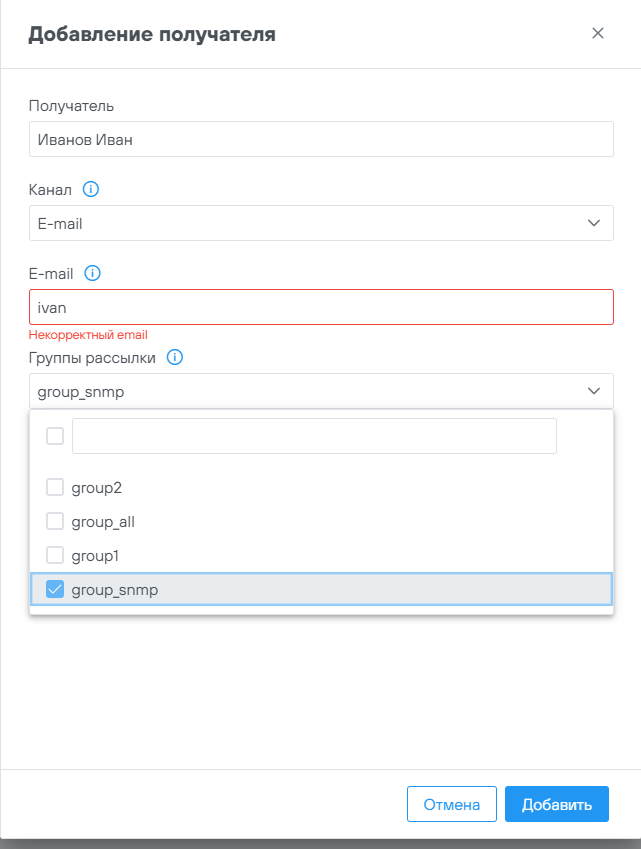Show the info tooltip for Группы рассылки

(175, 357)
